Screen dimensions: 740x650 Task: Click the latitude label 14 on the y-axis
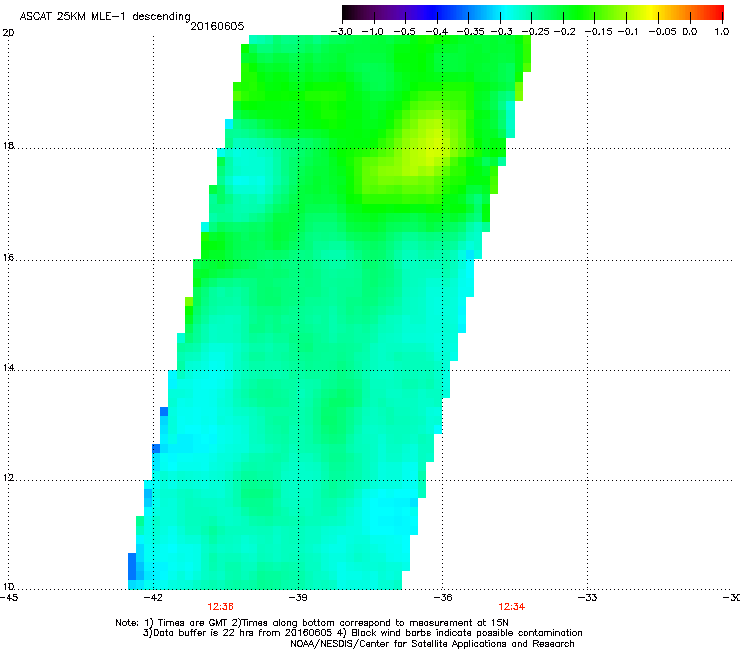point(8,367)
